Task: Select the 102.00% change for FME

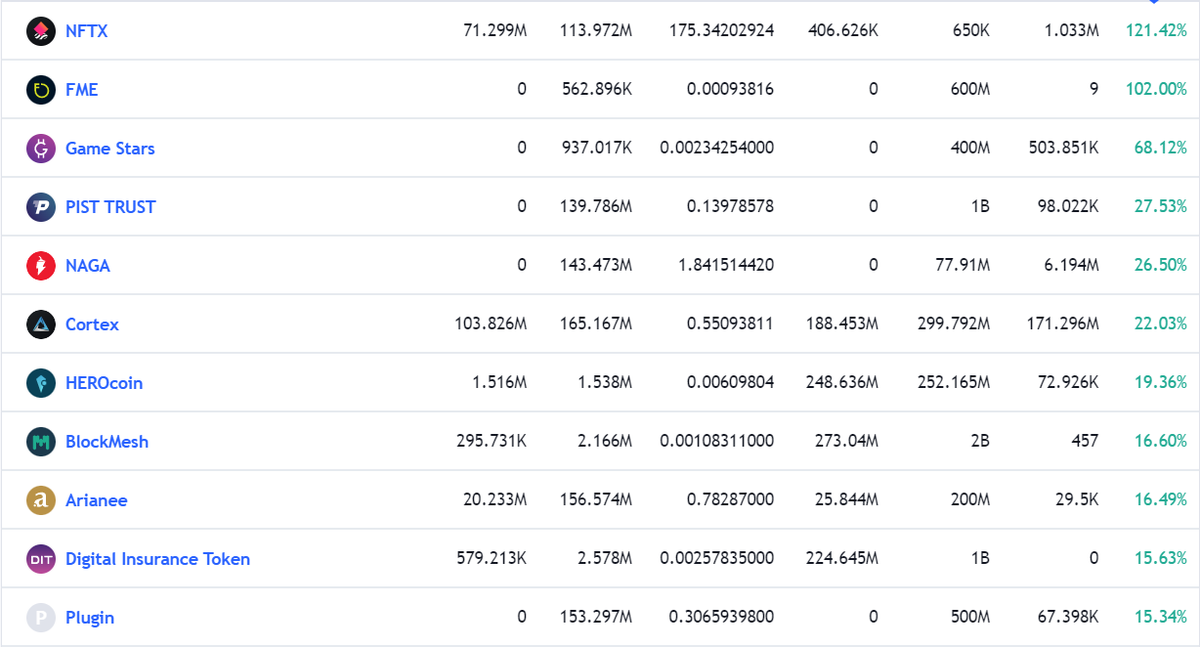Action: pos(1156,90)
